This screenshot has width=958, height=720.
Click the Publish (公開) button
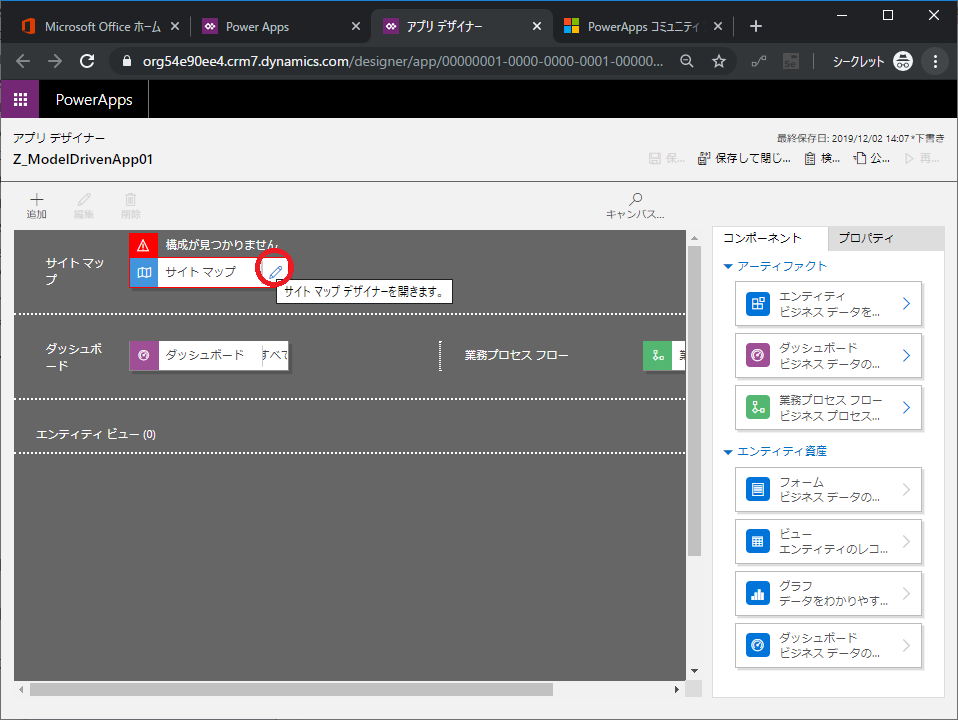pos(871,158)
